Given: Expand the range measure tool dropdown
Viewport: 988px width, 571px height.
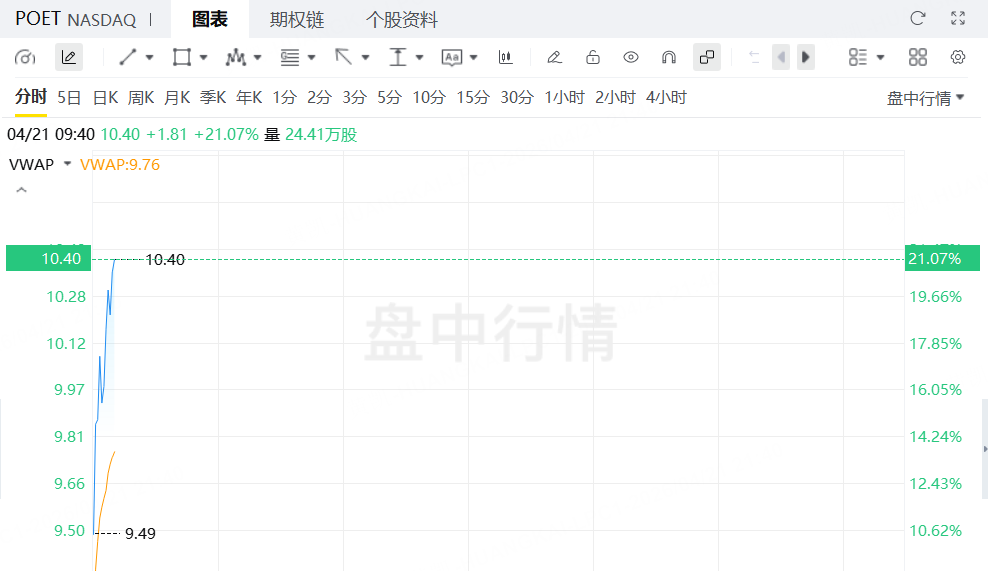Looking at the screenshot, I should pos(420,57).
